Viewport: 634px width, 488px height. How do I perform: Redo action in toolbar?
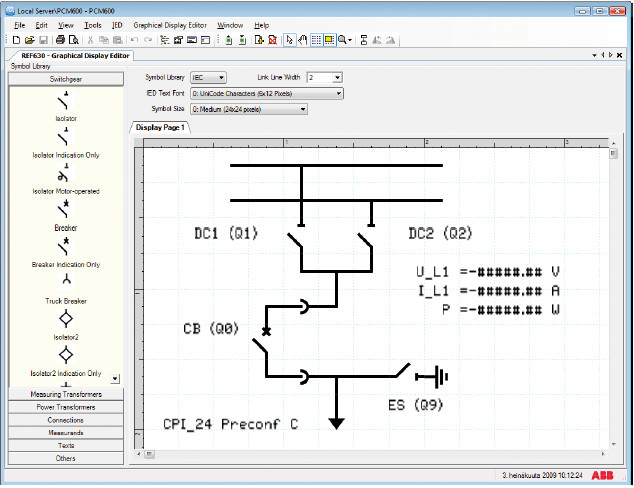pos(148,40)
